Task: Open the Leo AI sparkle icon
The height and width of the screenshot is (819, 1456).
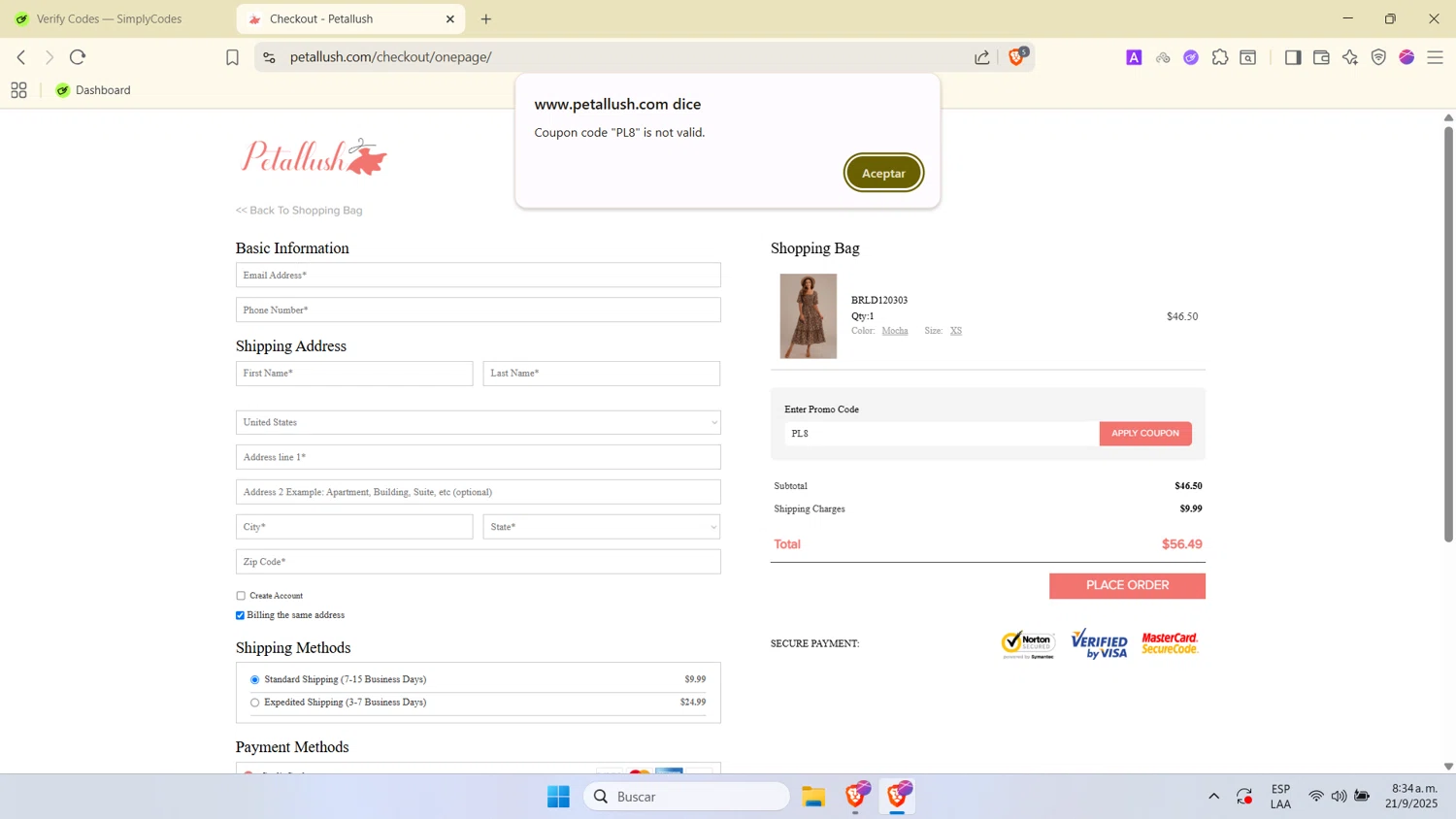Action: click(x=1350, y=57)
